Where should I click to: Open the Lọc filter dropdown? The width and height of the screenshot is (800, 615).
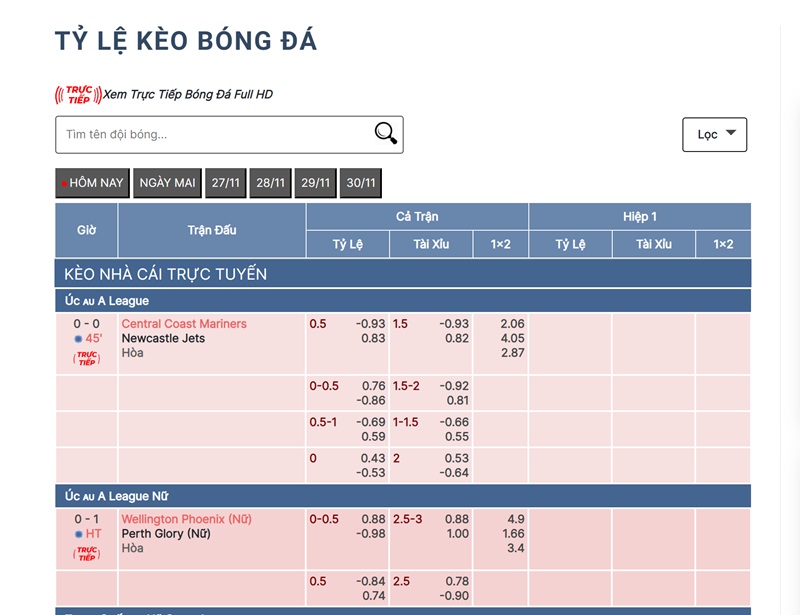pyautogui.click(x=714, y=133)
